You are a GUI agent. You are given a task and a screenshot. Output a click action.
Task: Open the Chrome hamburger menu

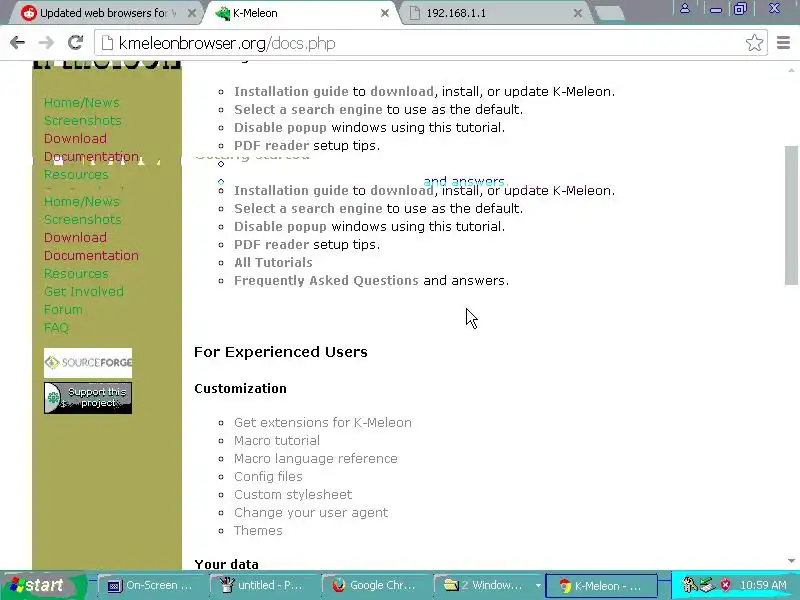(x=783, y=43)
